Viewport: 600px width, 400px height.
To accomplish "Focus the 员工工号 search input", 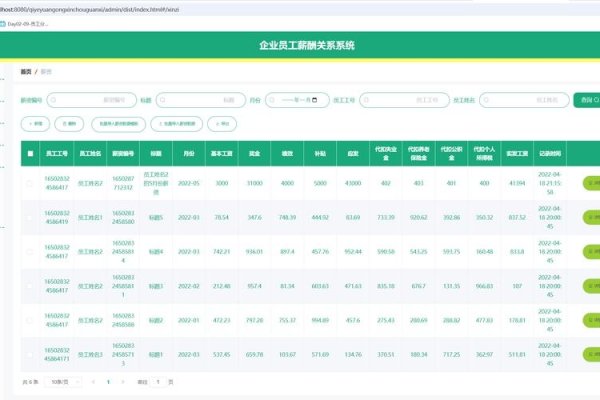I will (x=404, y=100).
